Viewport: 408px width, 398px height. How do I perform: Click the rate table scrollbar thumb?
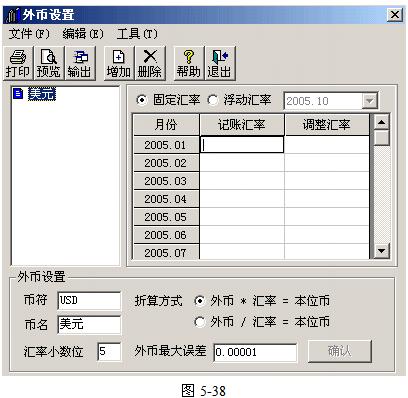(382, 138)
